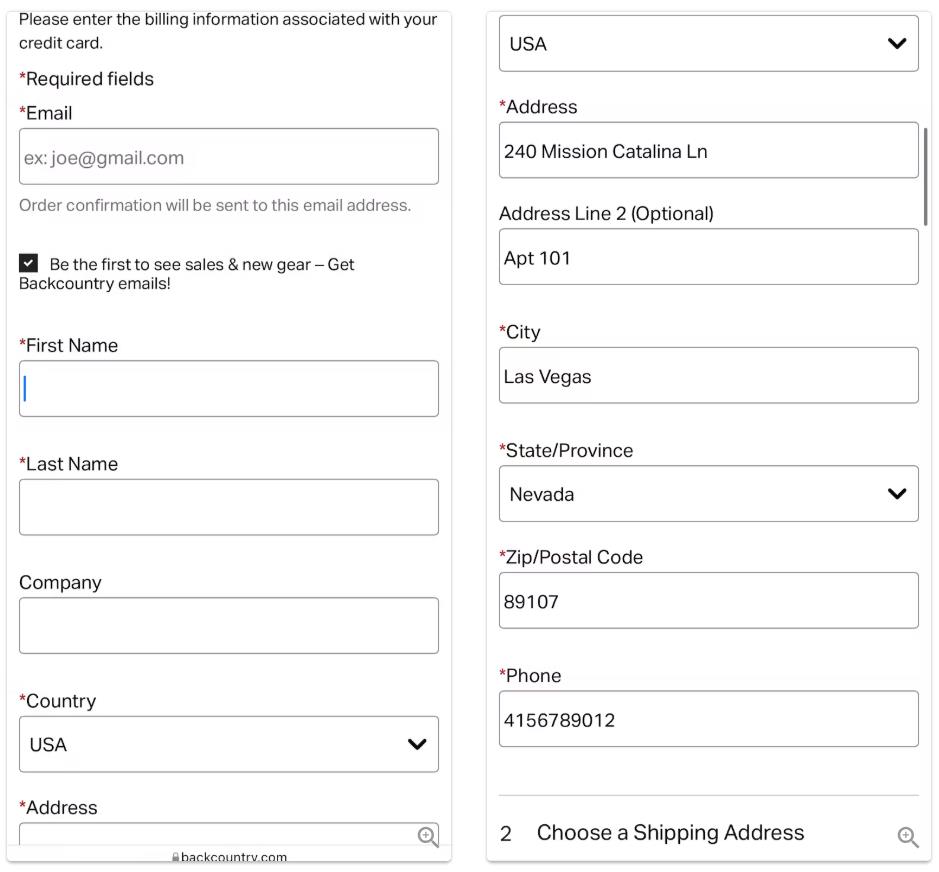This screenshot has width=939, height=872.
Task: Click the Address Line 2 field with Apt 101
Action: [x=708, y=257]
